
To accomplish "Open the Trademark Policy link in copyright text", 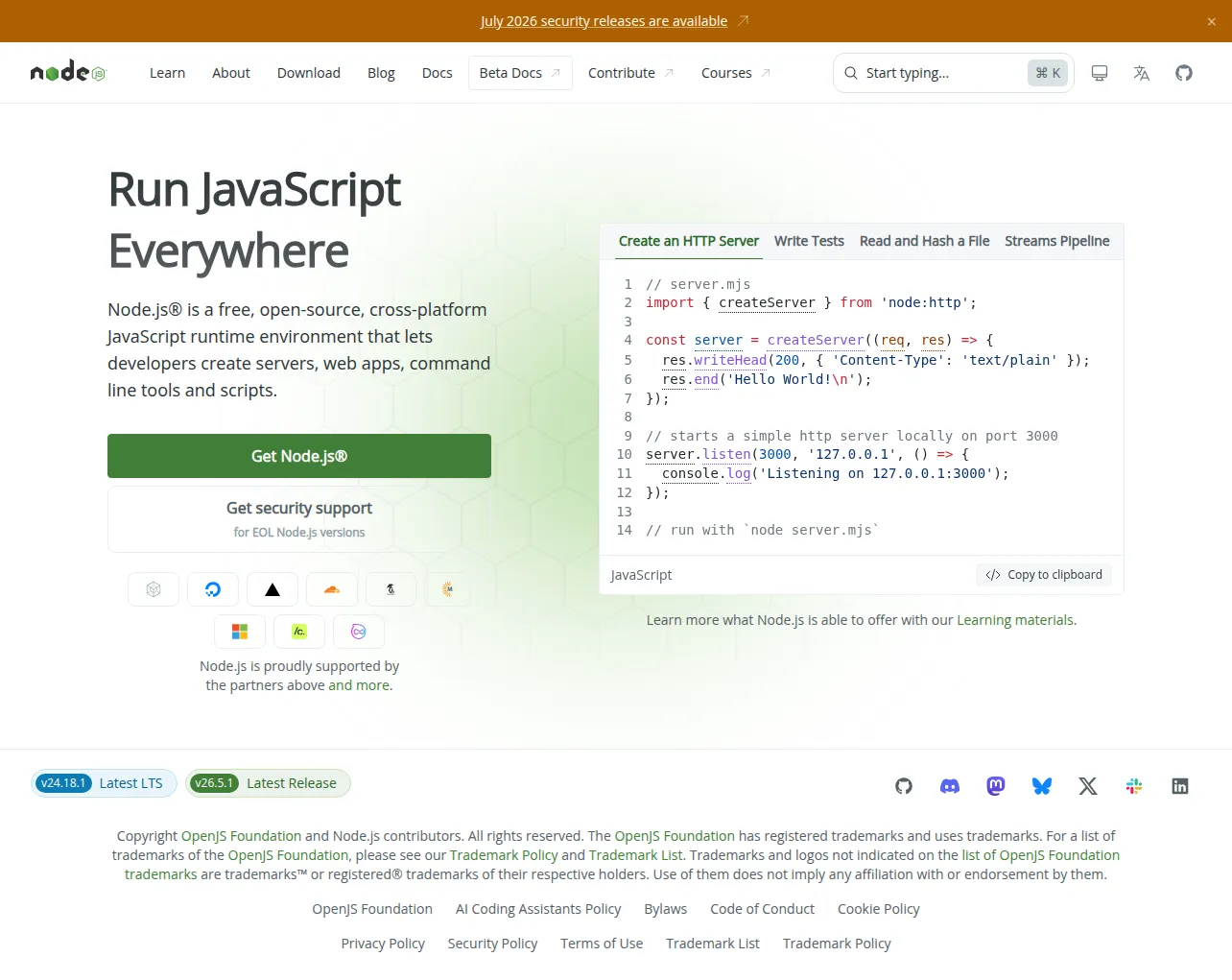I will [504, 855].
